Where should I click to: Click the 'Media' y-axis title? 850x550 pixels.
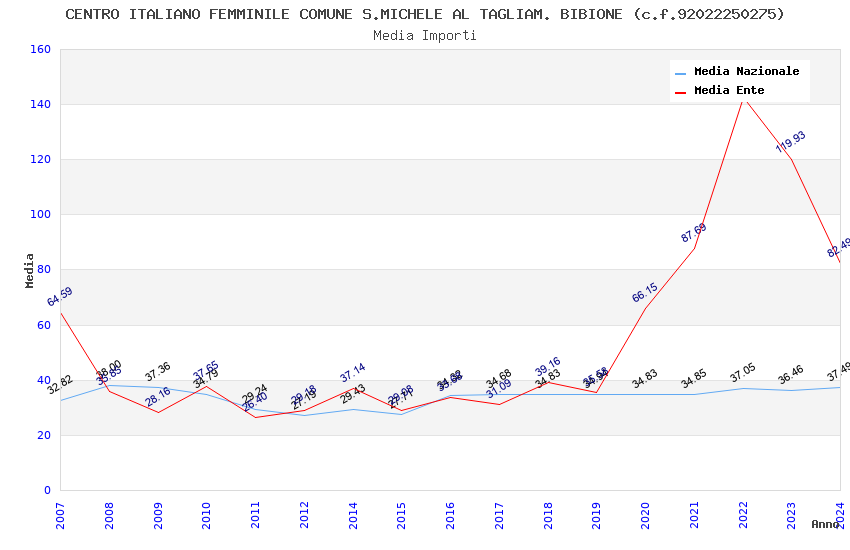[29, 270]
